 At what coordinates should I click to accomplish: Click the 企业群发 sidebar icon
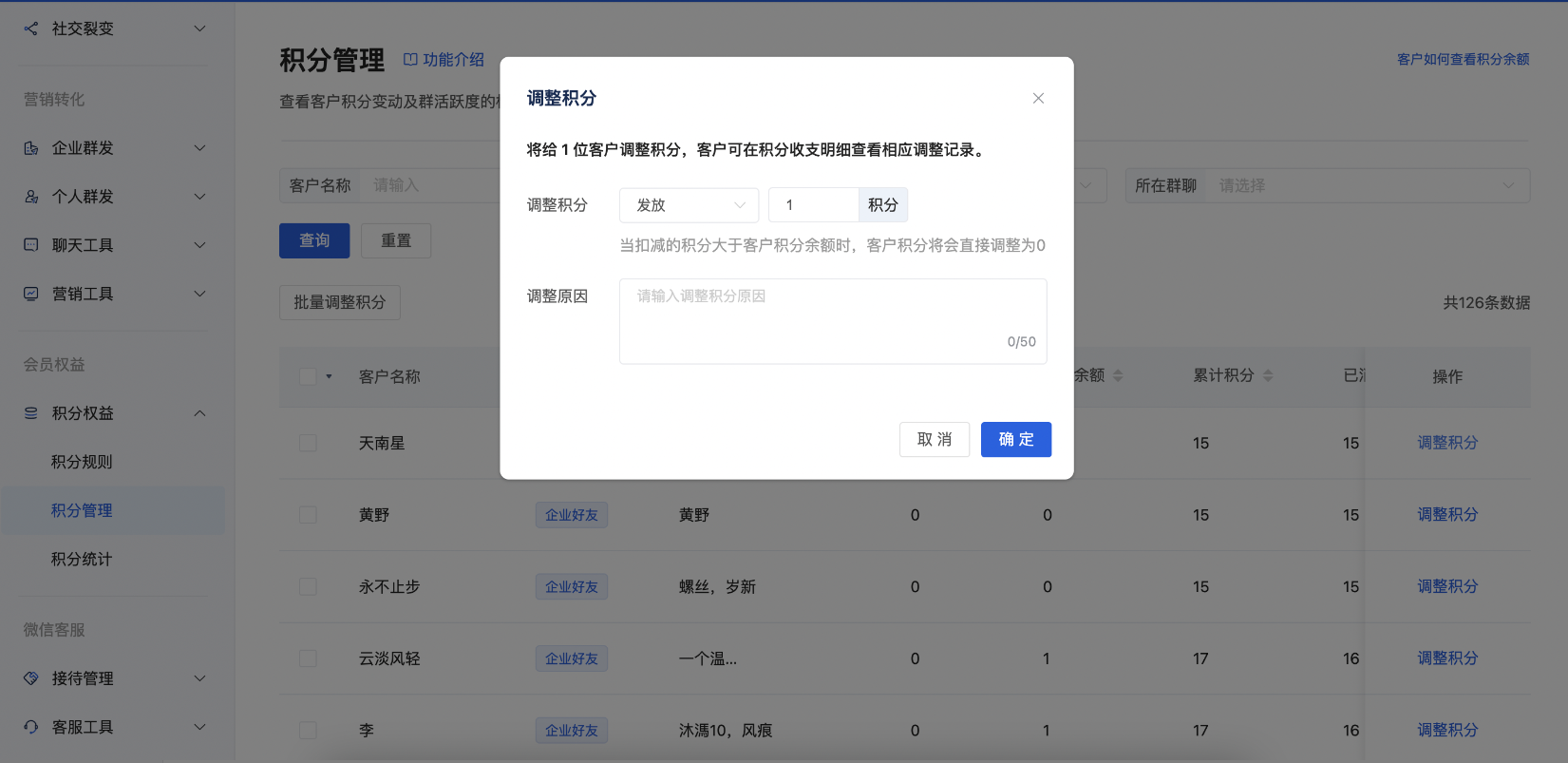31,148
